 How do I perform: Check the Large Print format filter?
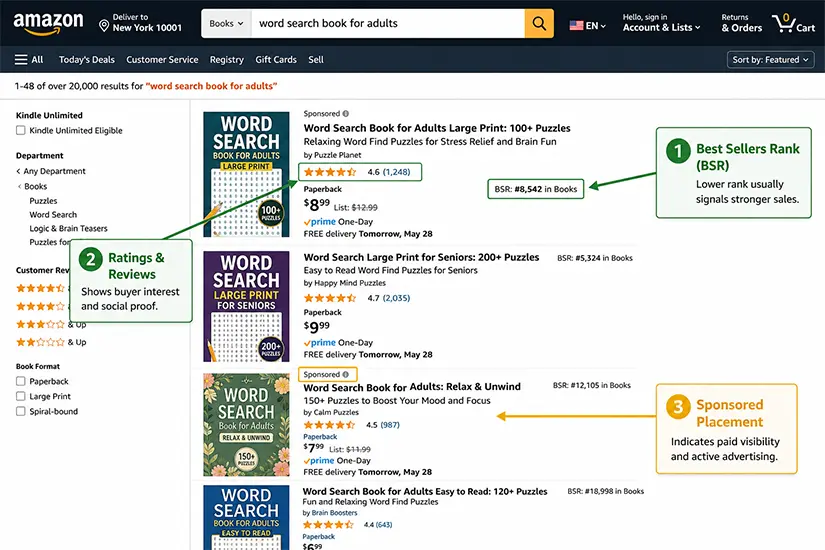point(21,396)
